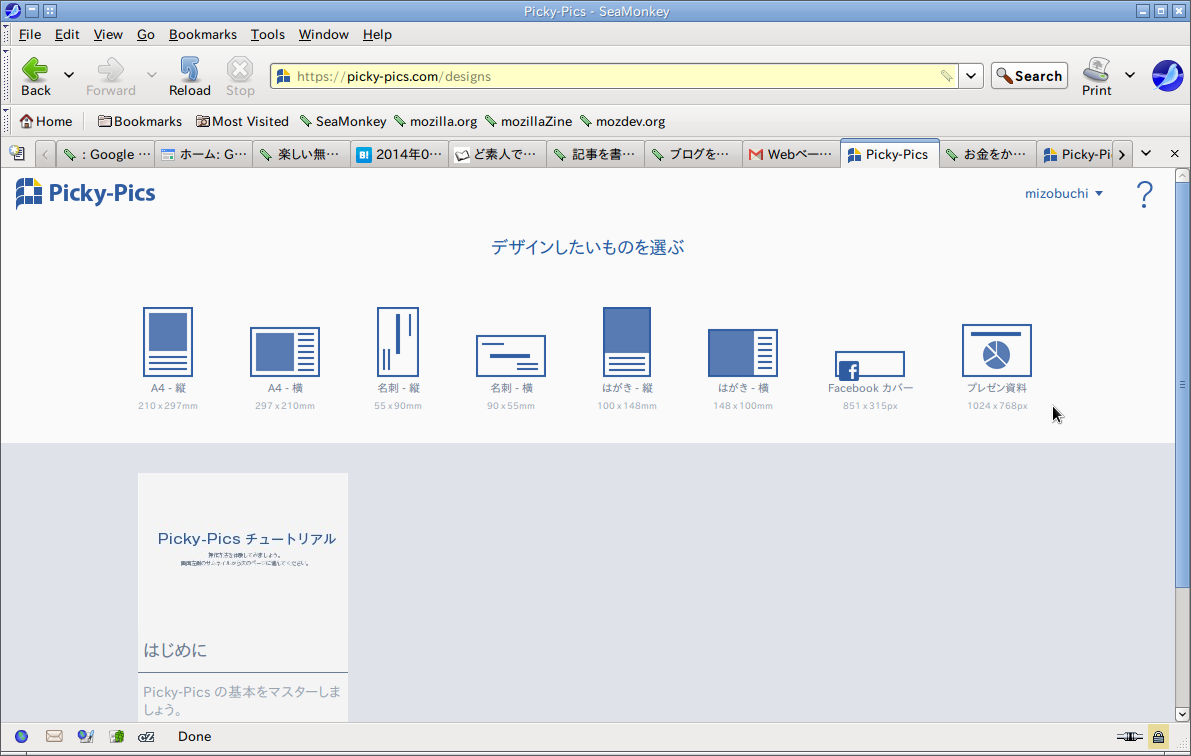Image resolution: width=1191 pixels, height=756 pixels.
Task: Select the Facebook カバー design icon
Action: pyautogui.click(x=870, y=364)
